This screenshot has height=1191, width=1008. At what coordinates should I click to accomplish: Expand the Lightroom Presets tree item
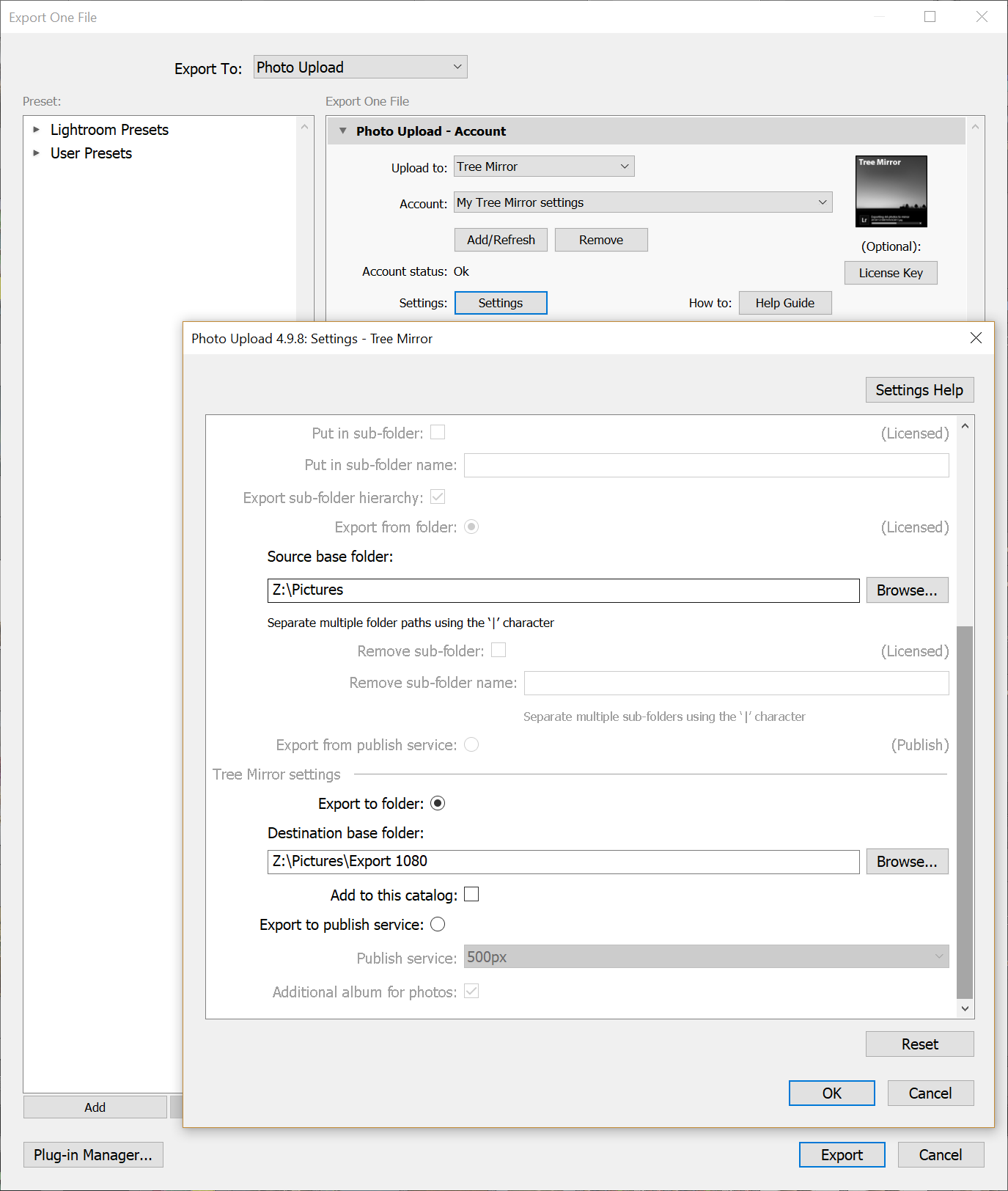point(37,130)
